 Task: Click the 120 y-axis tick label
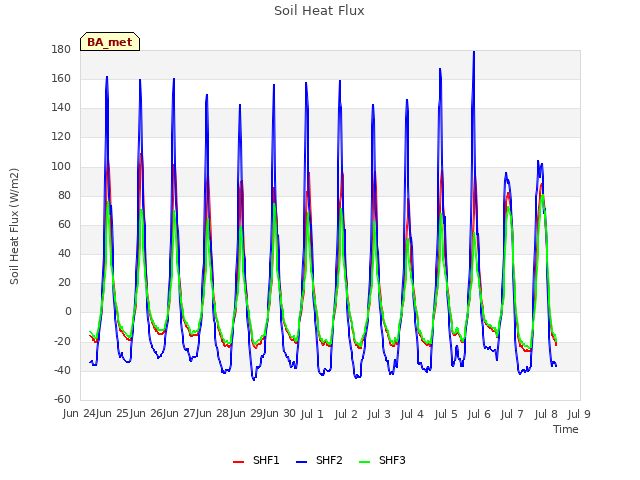[x=61, y=137]
